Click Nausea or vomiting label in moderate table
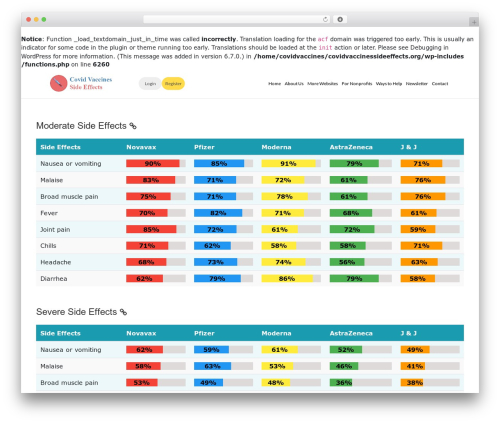Viewport: 500px width, 423px height. click(71, 164)
